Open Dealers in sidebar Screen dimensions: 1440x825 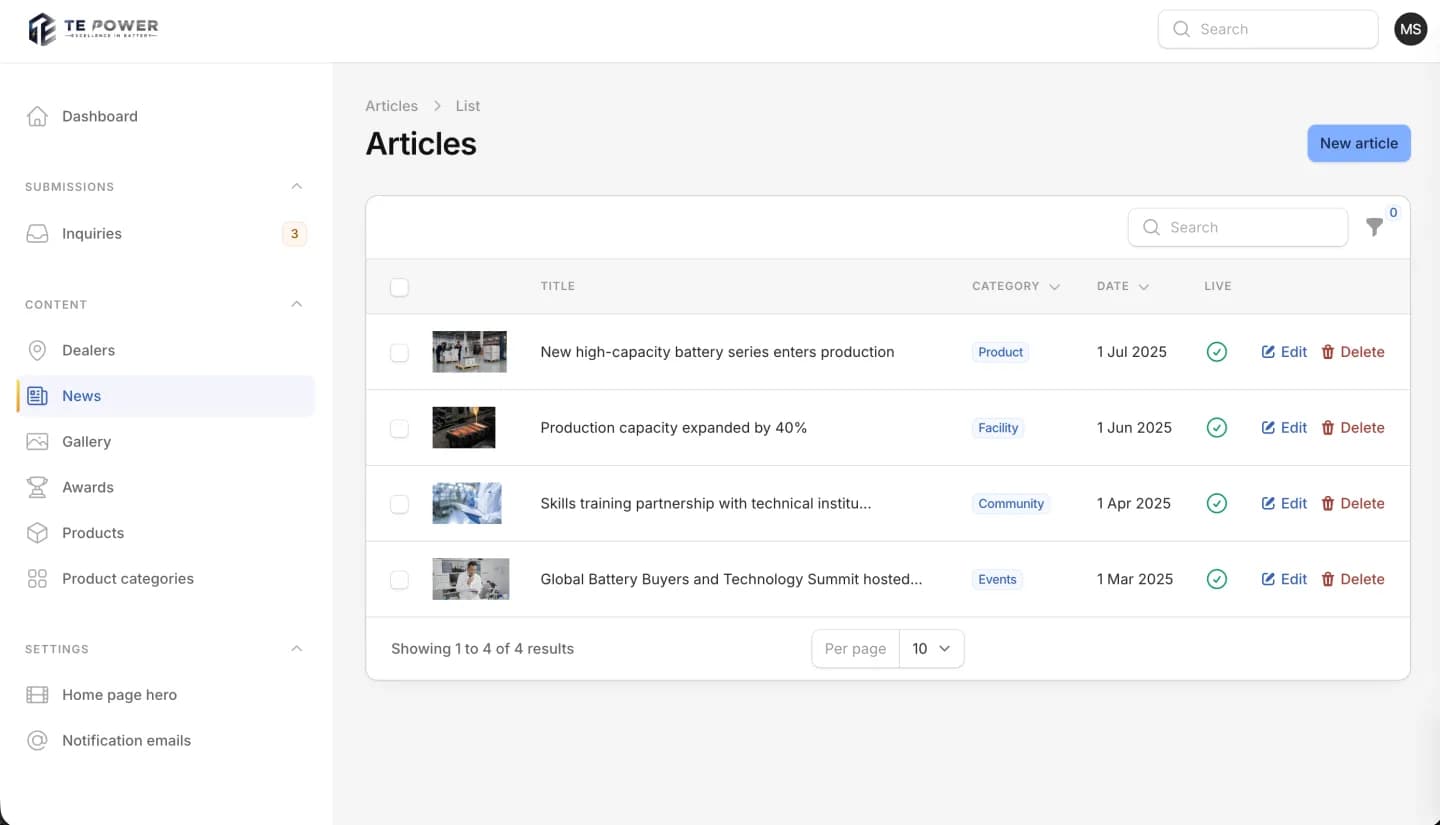coord(165,350)
